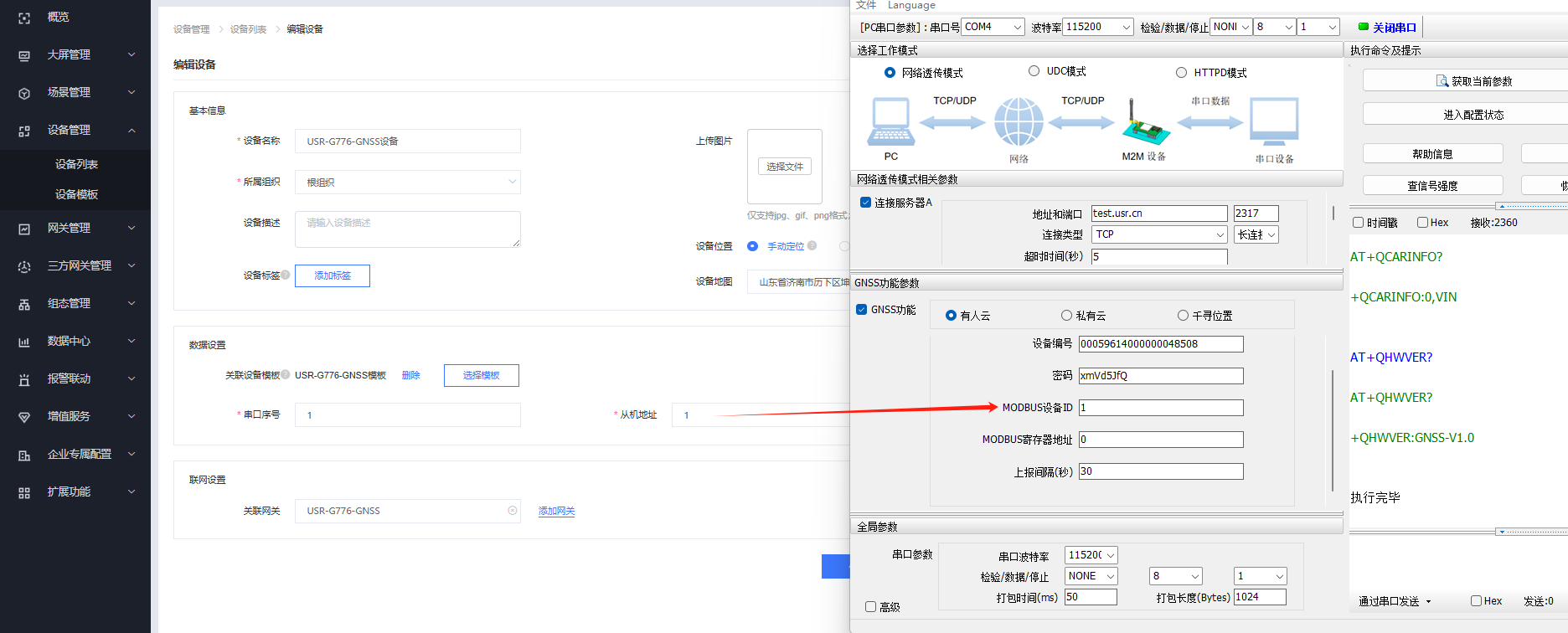Click the 添加网关 link
The image size is (1568, 633).
point(556,511)
